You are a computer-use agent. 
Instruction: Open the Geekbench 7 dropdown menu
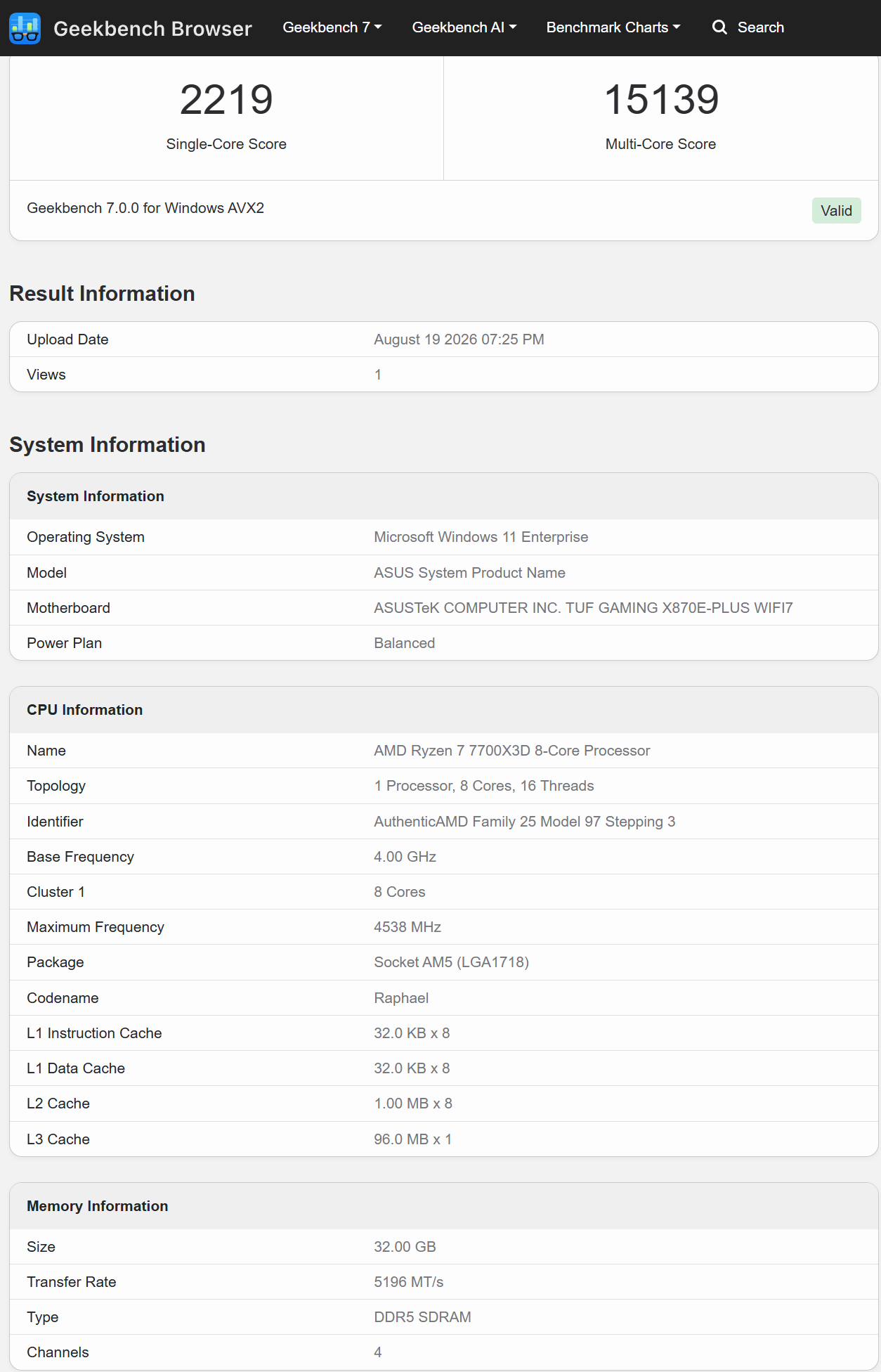click(332, 27)
